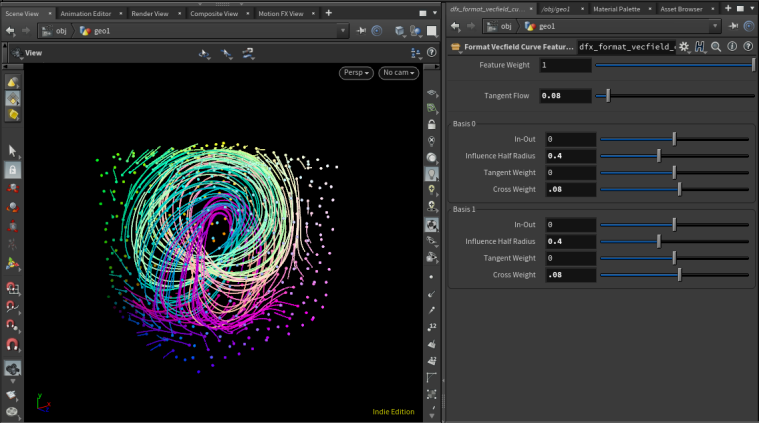Open the No cam camera dropdown
This screenshot has height=423, width=759.
click(x=398, y=73)
